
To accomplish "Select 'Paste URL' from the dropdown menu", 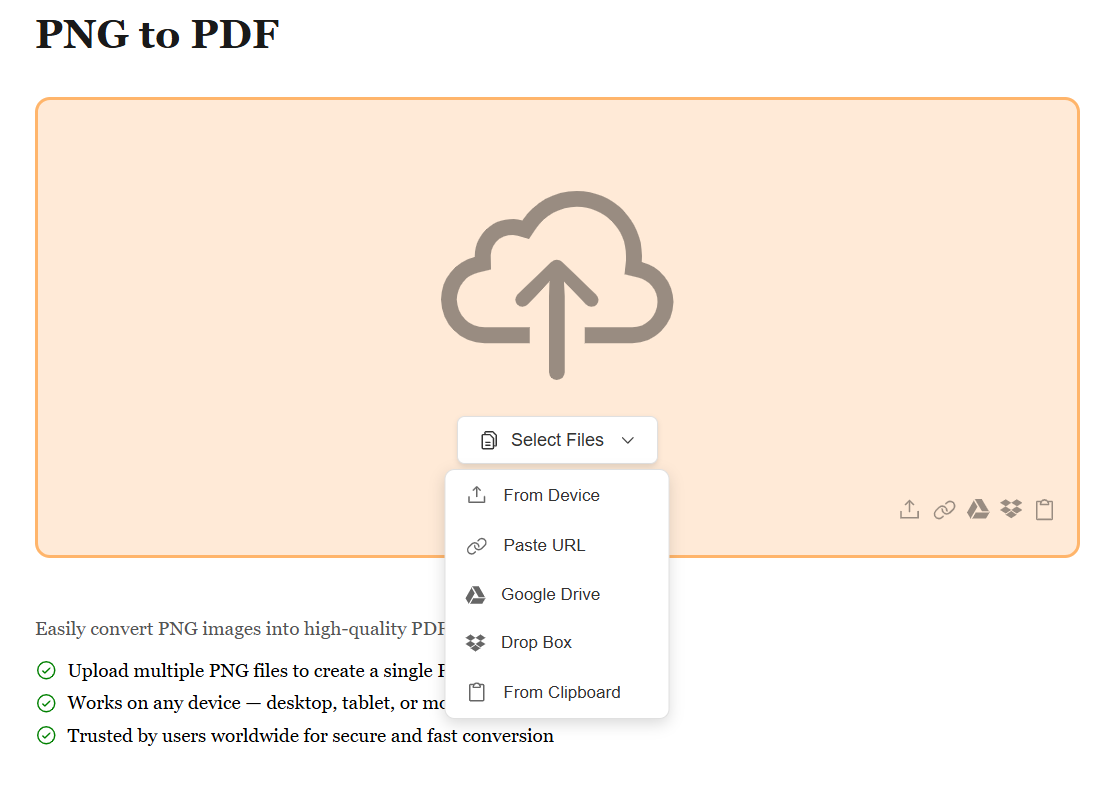I will click(544, 545).
